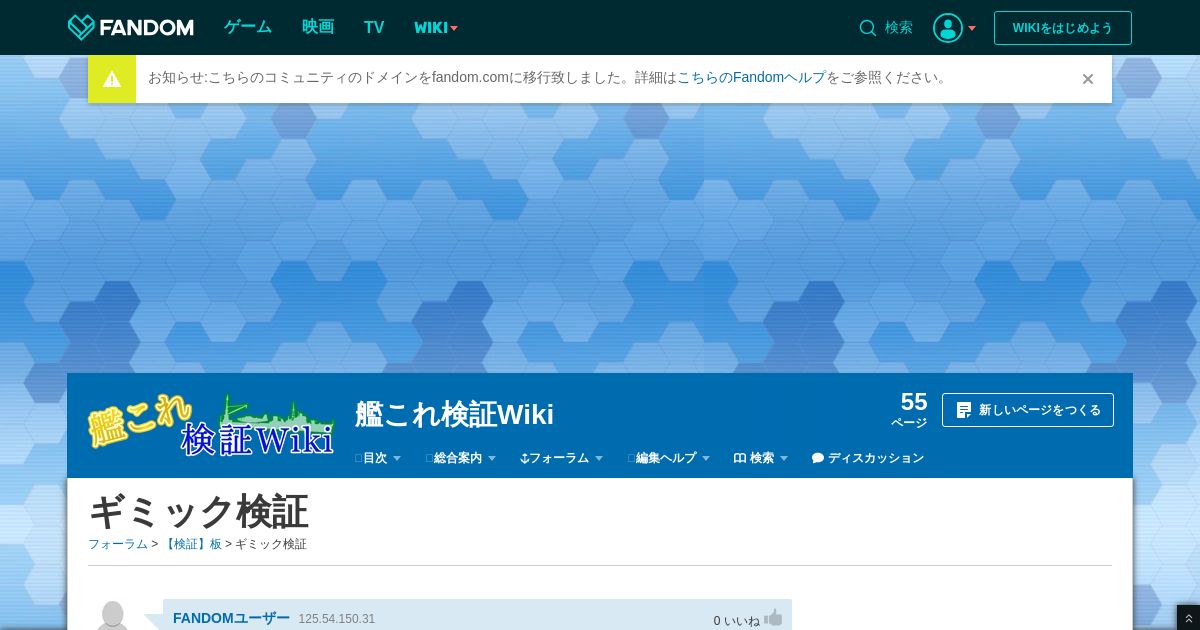Click the ディスカッション speech bubble icon
1200x630 pixels.
click(x=818, y=458)
